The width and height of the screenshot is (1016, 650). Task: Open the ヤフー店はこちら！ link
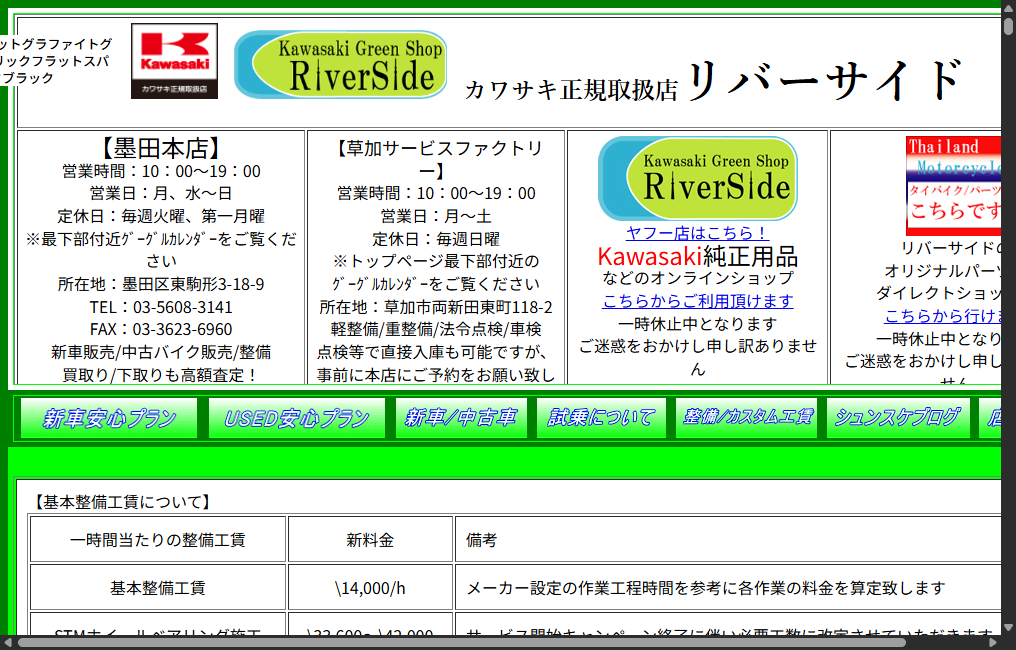tap(698, 233)
